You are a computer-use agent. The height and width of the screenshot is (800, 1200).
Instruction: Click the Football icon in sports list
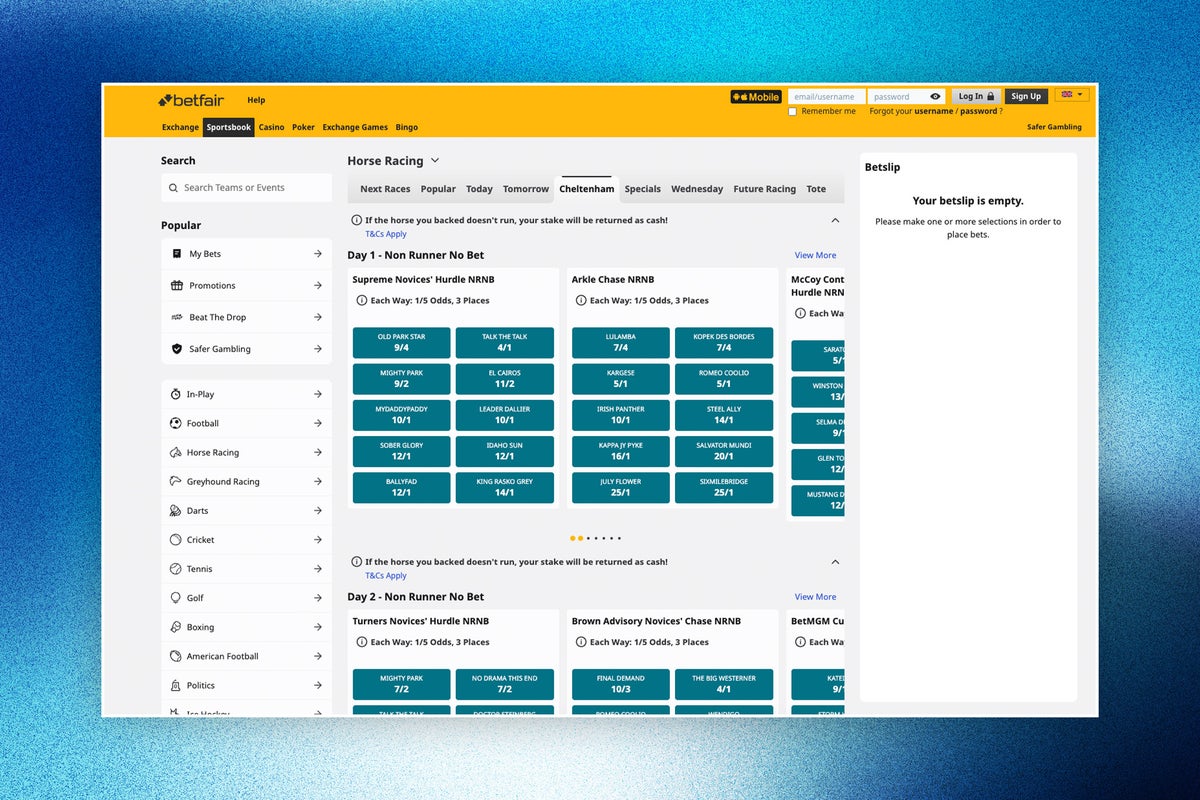176,424
